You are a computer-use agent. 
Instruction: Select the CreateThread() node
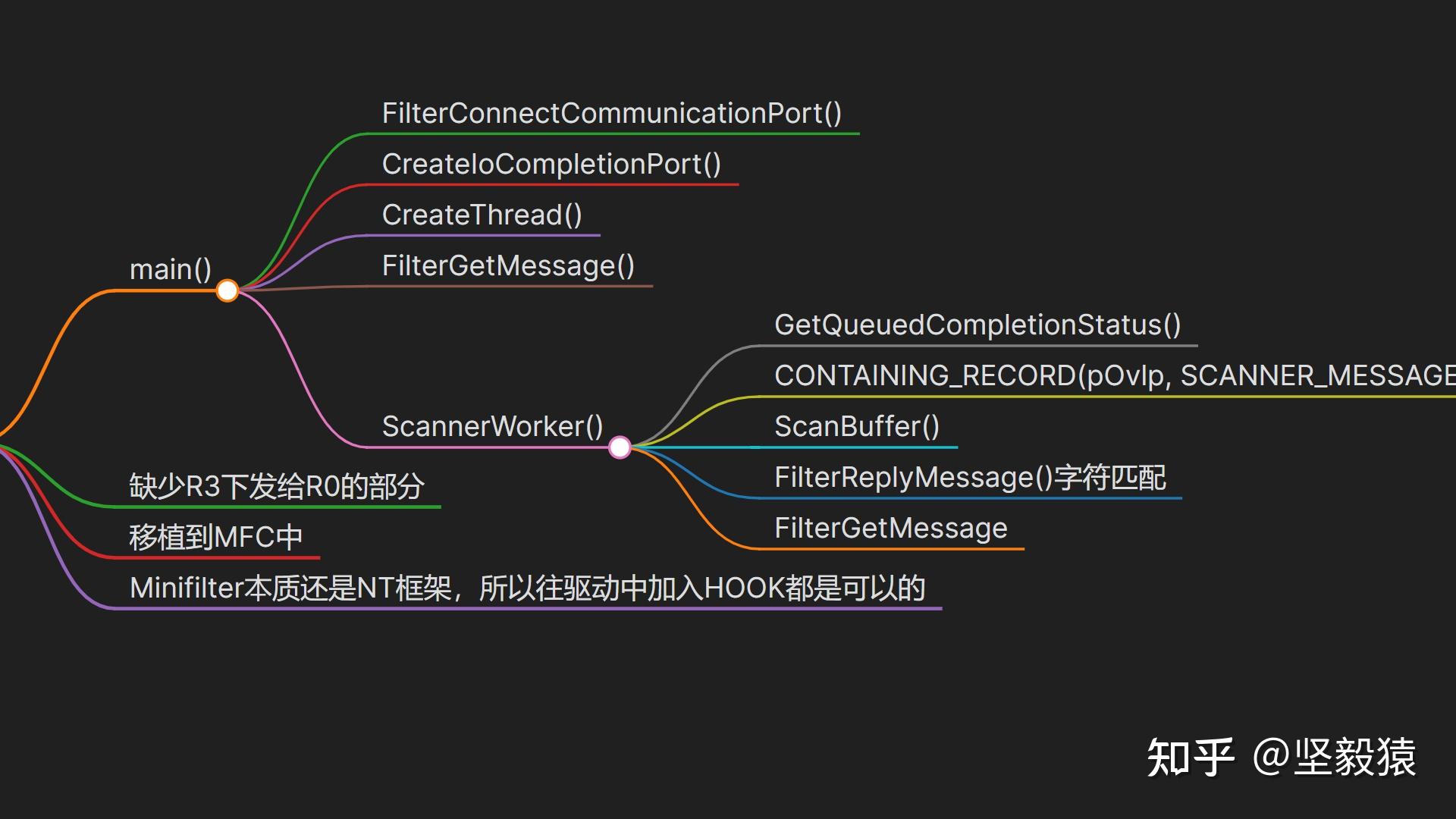[482, 215]
